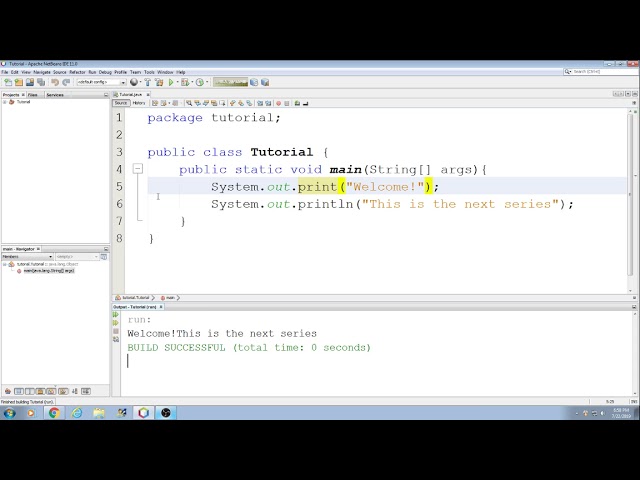Click the Next Bookmark icon
The image size is (640, 480).
coord(241,103)
